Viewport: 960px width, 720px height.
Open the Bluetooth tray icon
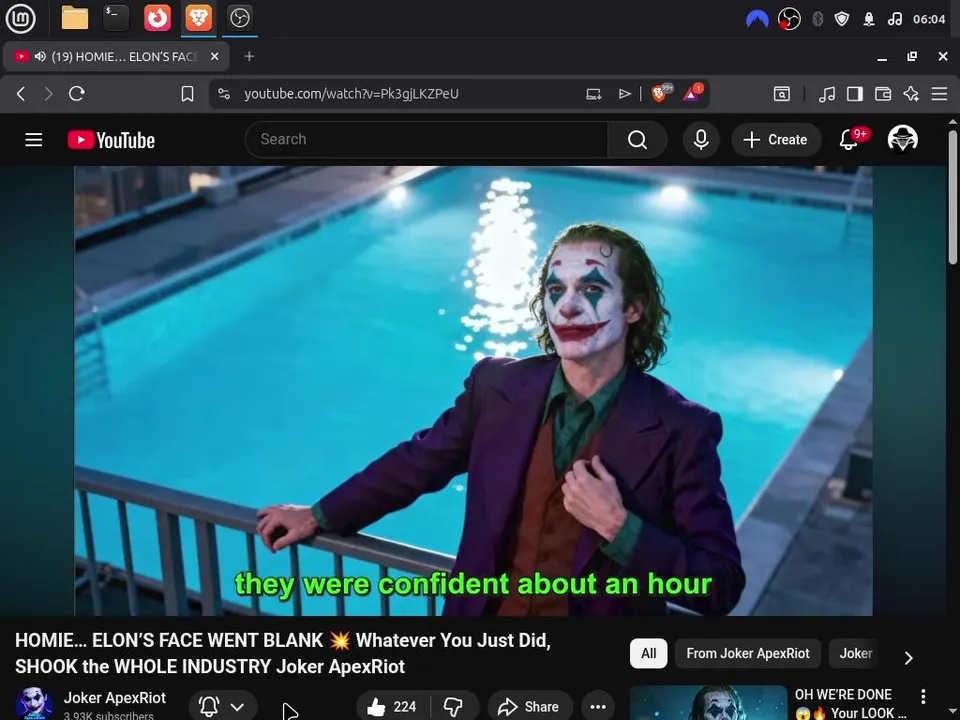click(x=817, y=19)
